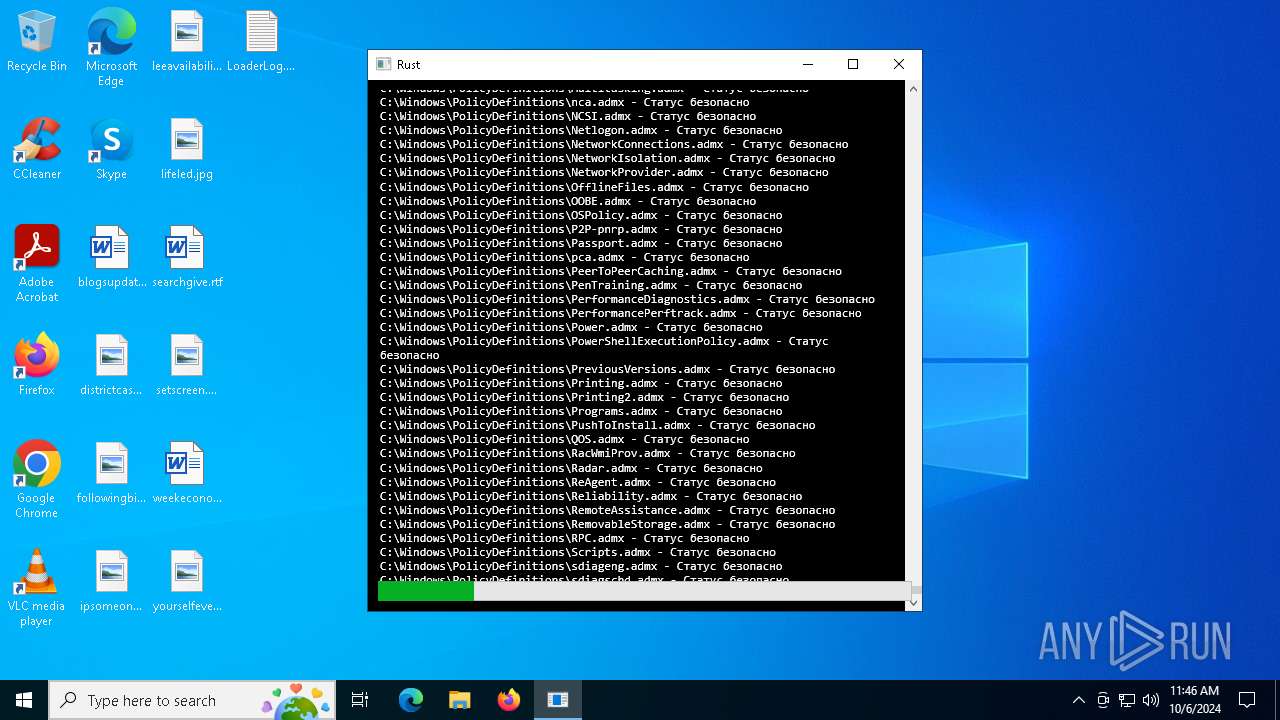Maximize the Rust window
Image resolution: width=1280 pixels, height=720 pixels.
(x=853, y=64)
